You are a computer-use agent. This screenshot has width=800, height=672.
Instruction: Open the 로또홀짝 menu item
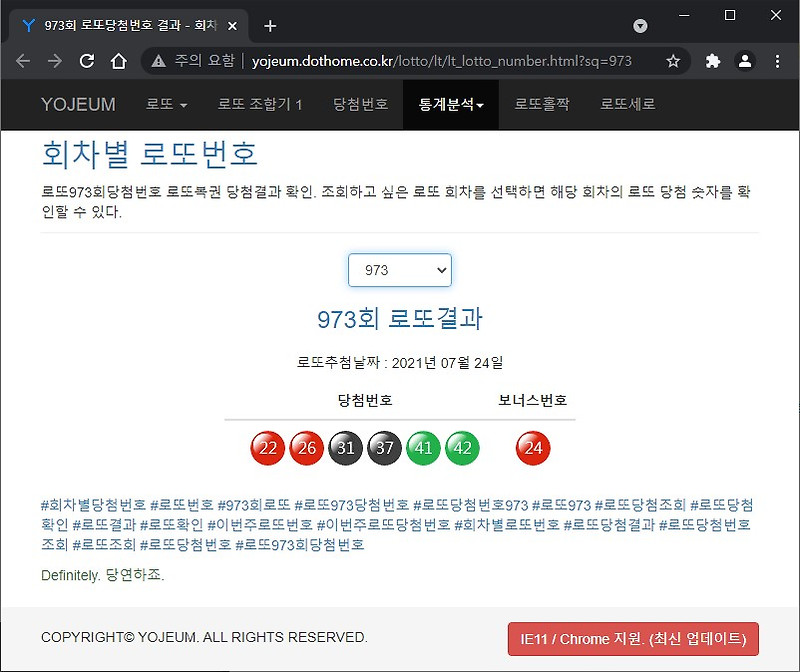click(541, 104)
